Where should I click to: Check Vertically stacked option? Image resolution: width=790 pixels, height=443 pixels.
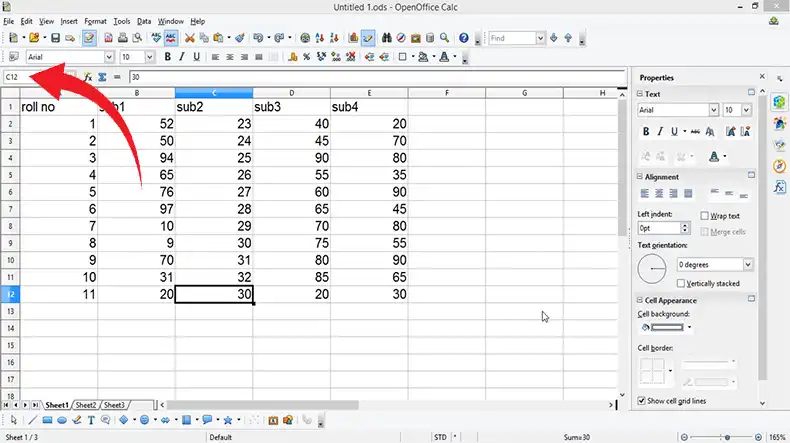681,283
